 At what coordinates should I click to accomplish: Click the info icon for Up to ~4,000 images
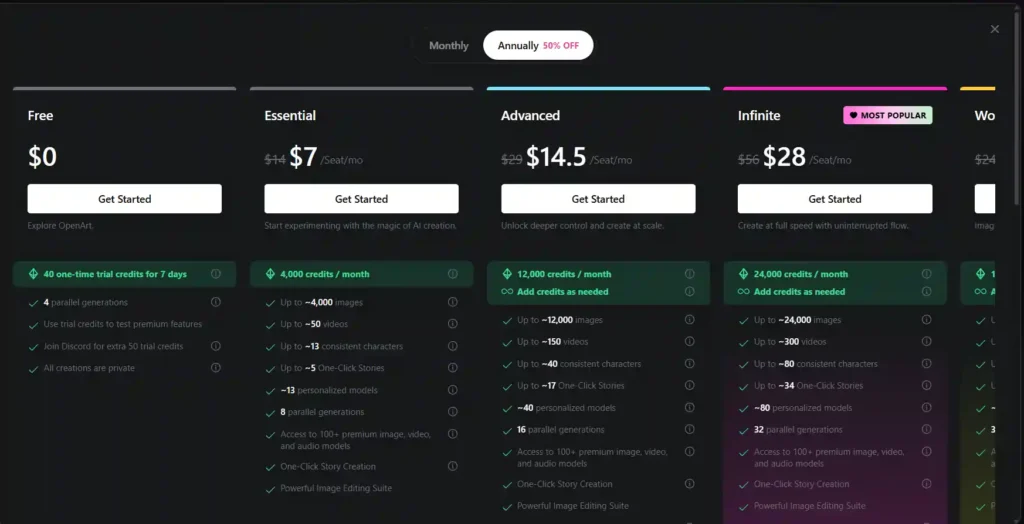pyautogui.click(x=453, y=302)
